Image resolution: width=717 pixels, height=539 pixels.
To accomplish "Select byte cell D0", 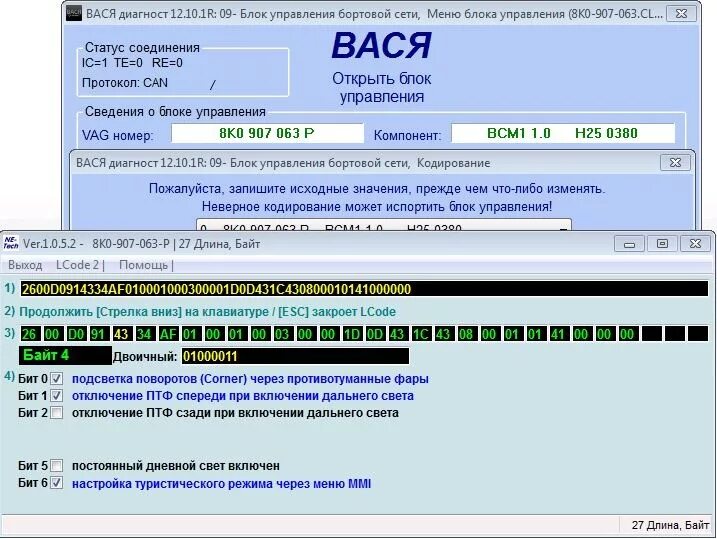I will (x=75, y=334).
